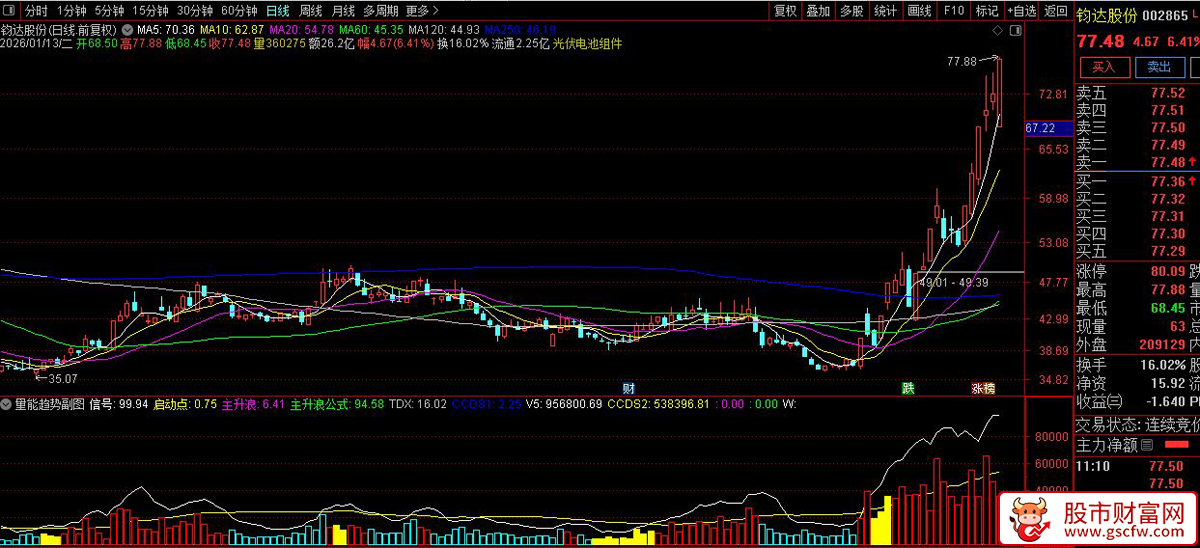Click the 返回 back button
1200x548 pixels.
tap(1055, 11)
